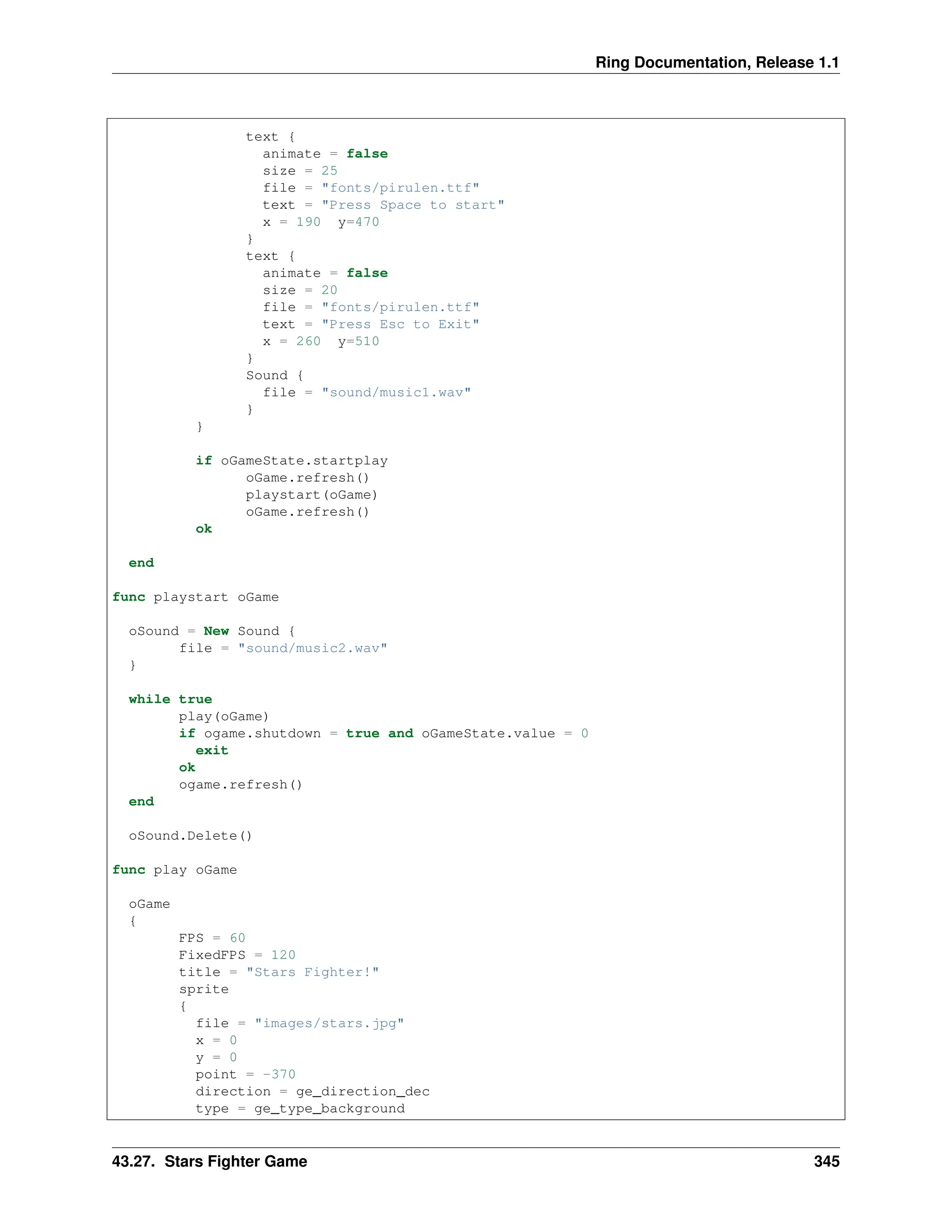Click the header 'Ring Documentation, Release 1.1'

(x=717, y=62)
